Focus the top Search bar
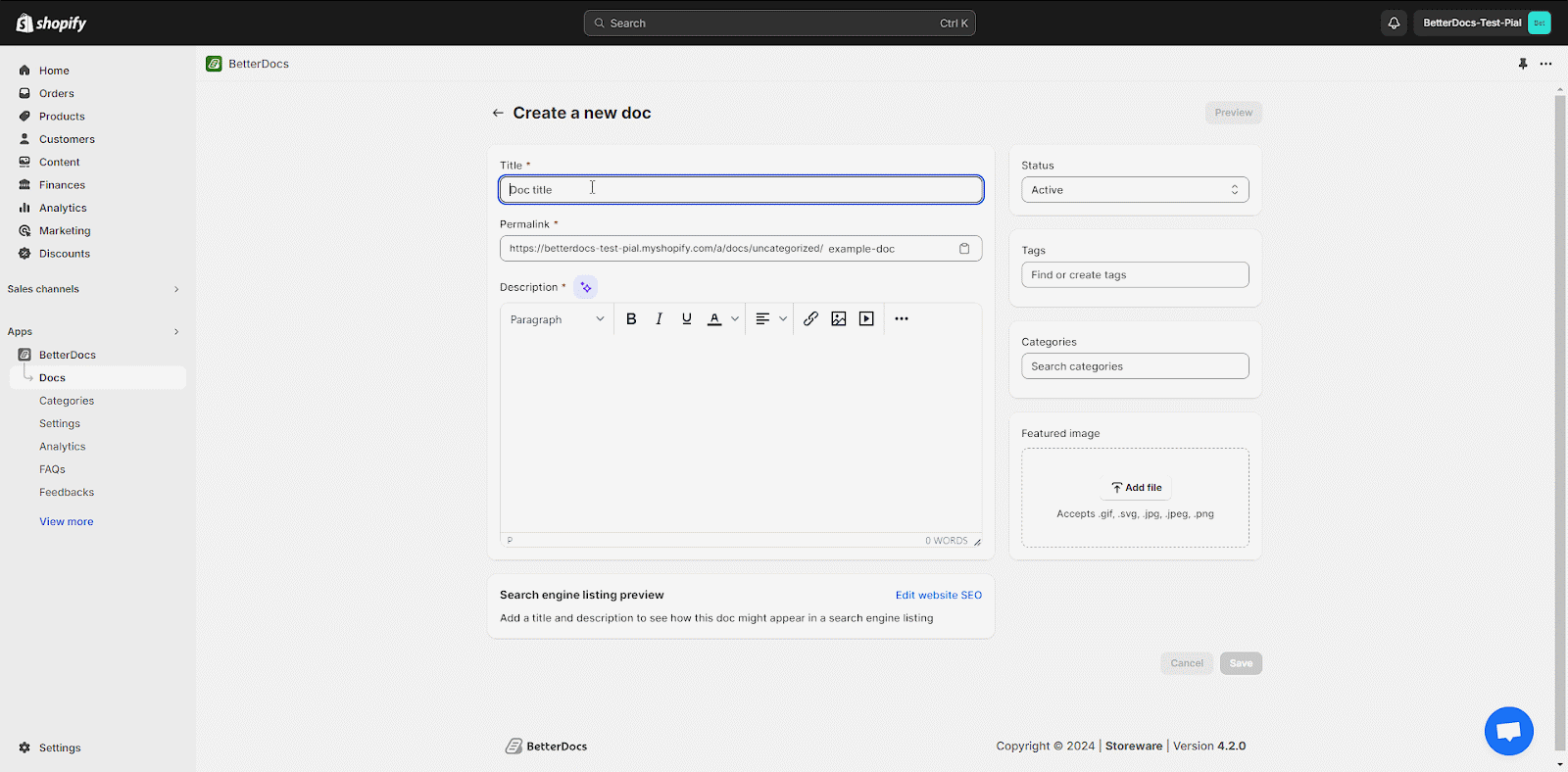This screenshot has height=772, width=1568. click(x=780, y=23)
